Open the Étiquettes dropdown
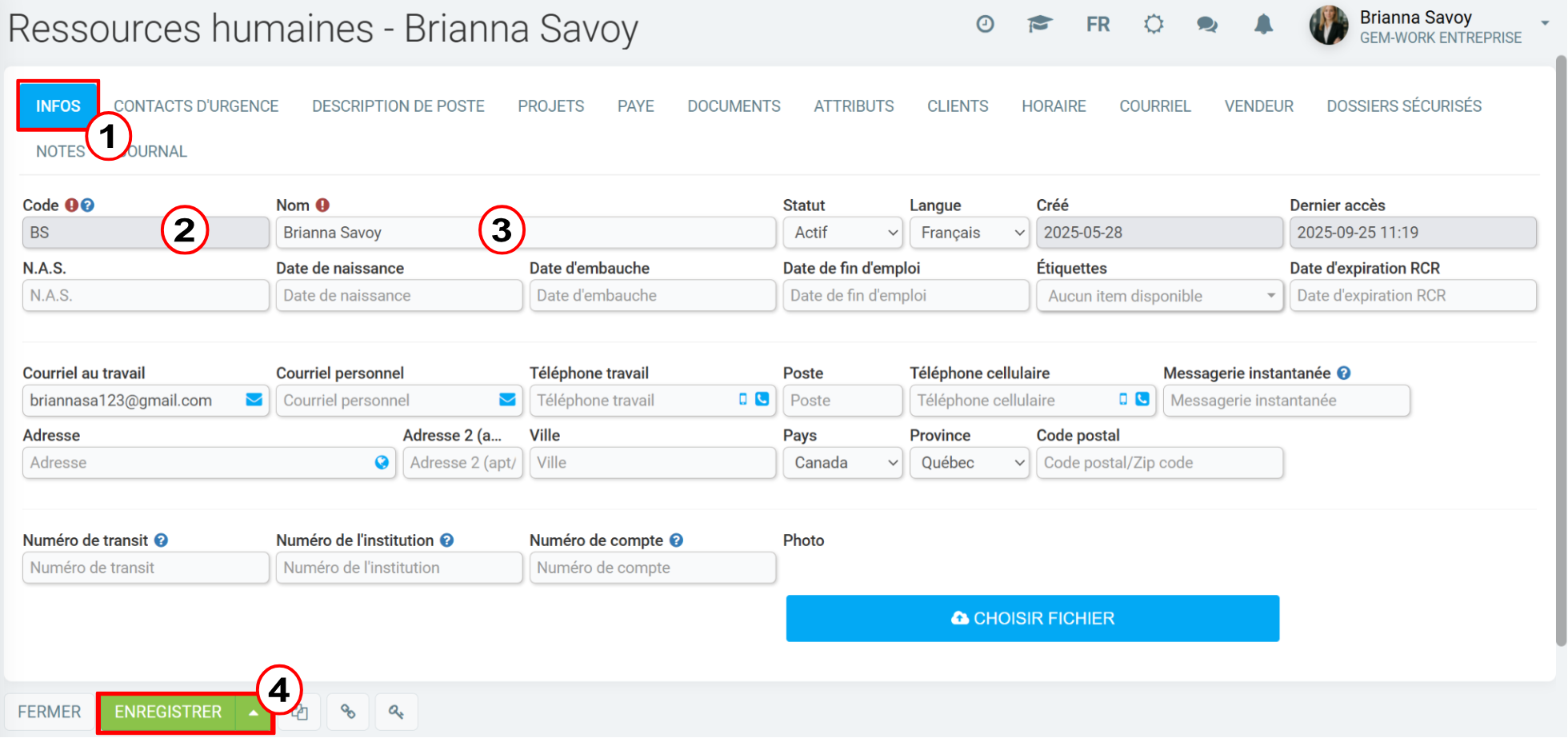Viewport: 1568px width, 738px height. 1160,296
